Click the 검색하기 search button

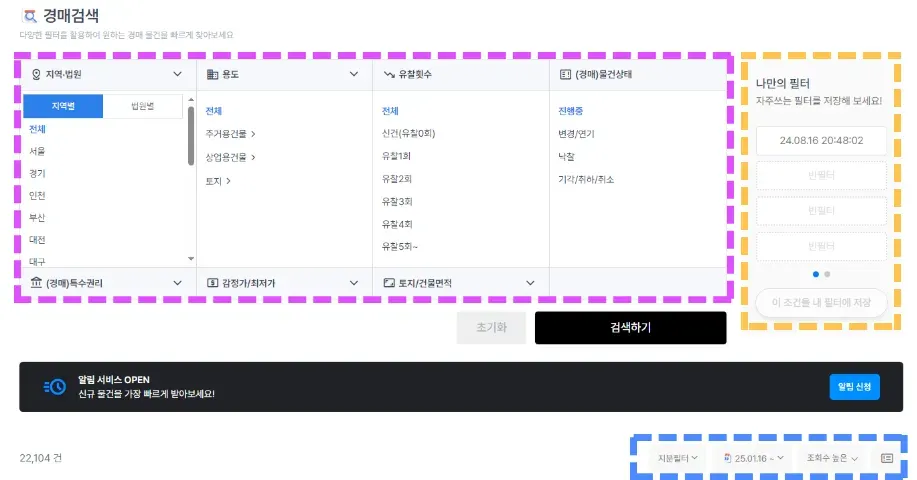[x=630, y=327]
